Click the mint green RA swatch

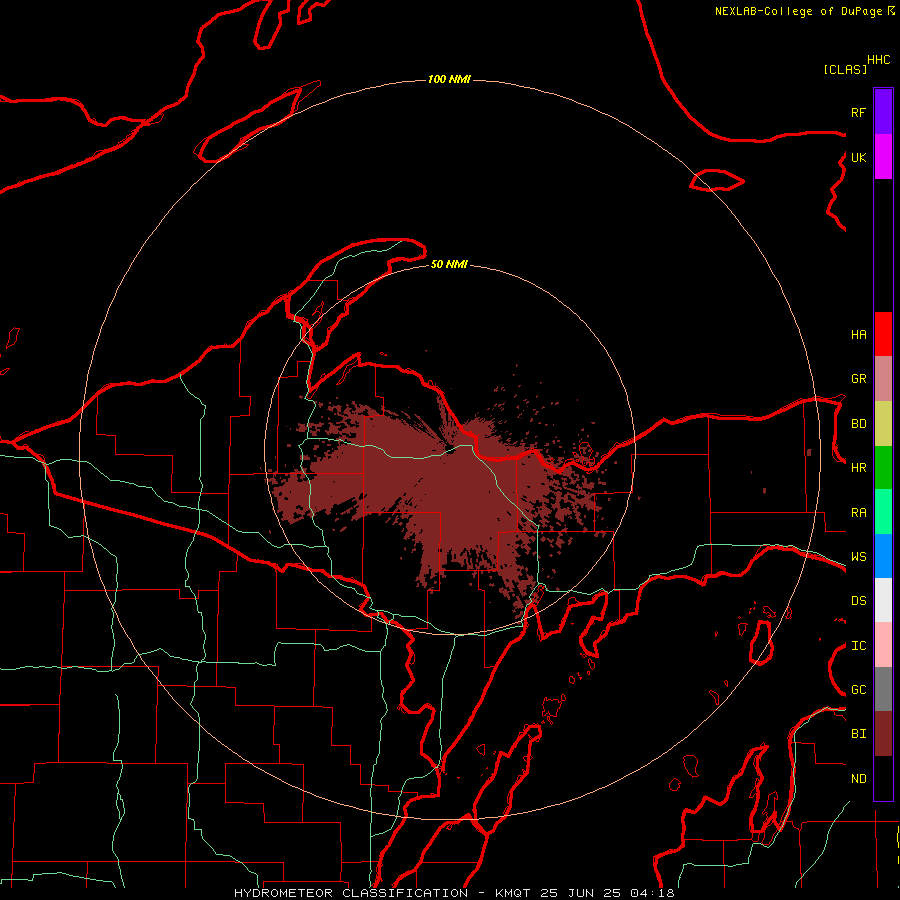pyautogui.click(x=883, y=512)
